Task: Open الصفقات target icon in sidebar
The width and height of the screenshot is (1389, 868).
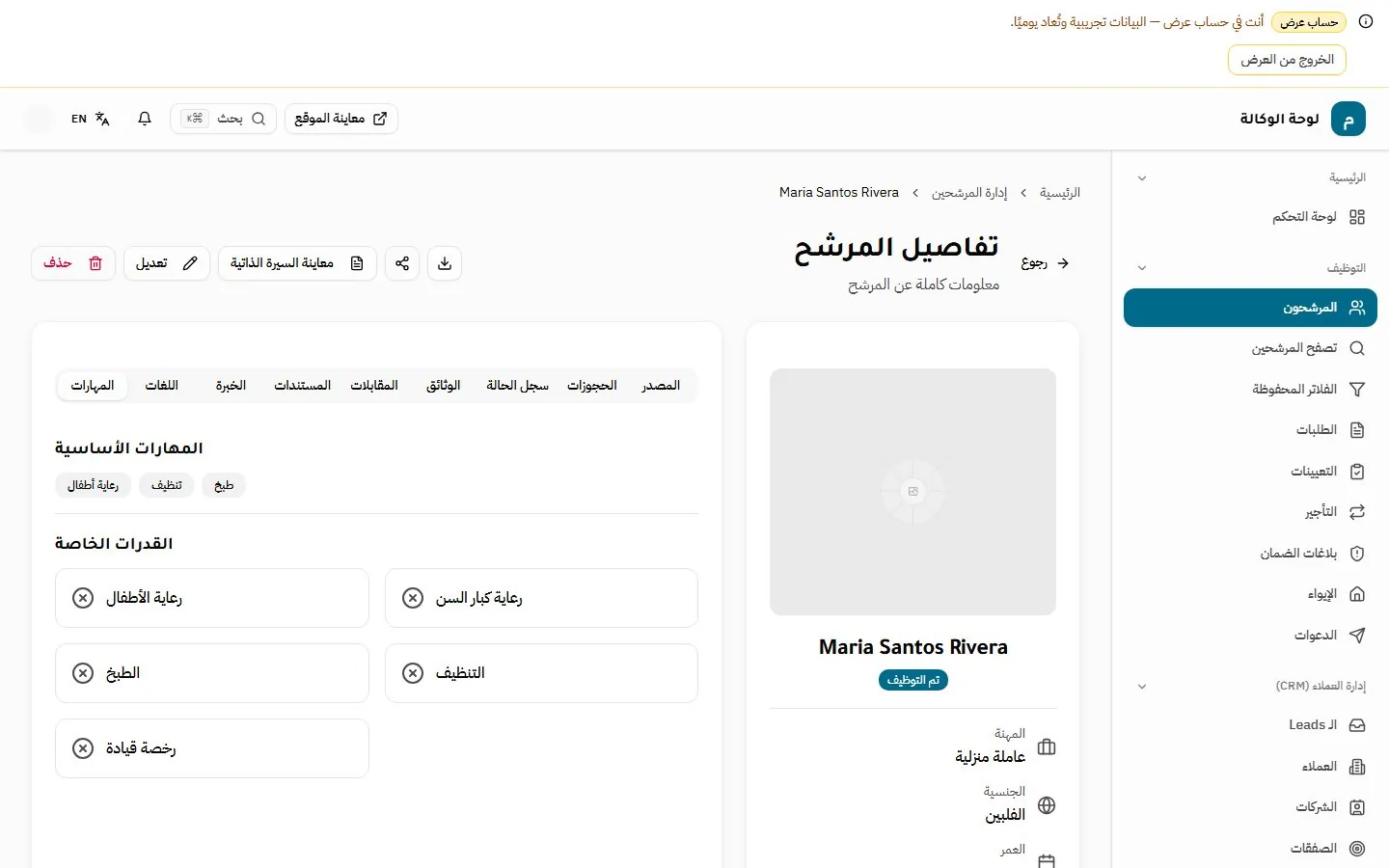Action: [1357, 849]
